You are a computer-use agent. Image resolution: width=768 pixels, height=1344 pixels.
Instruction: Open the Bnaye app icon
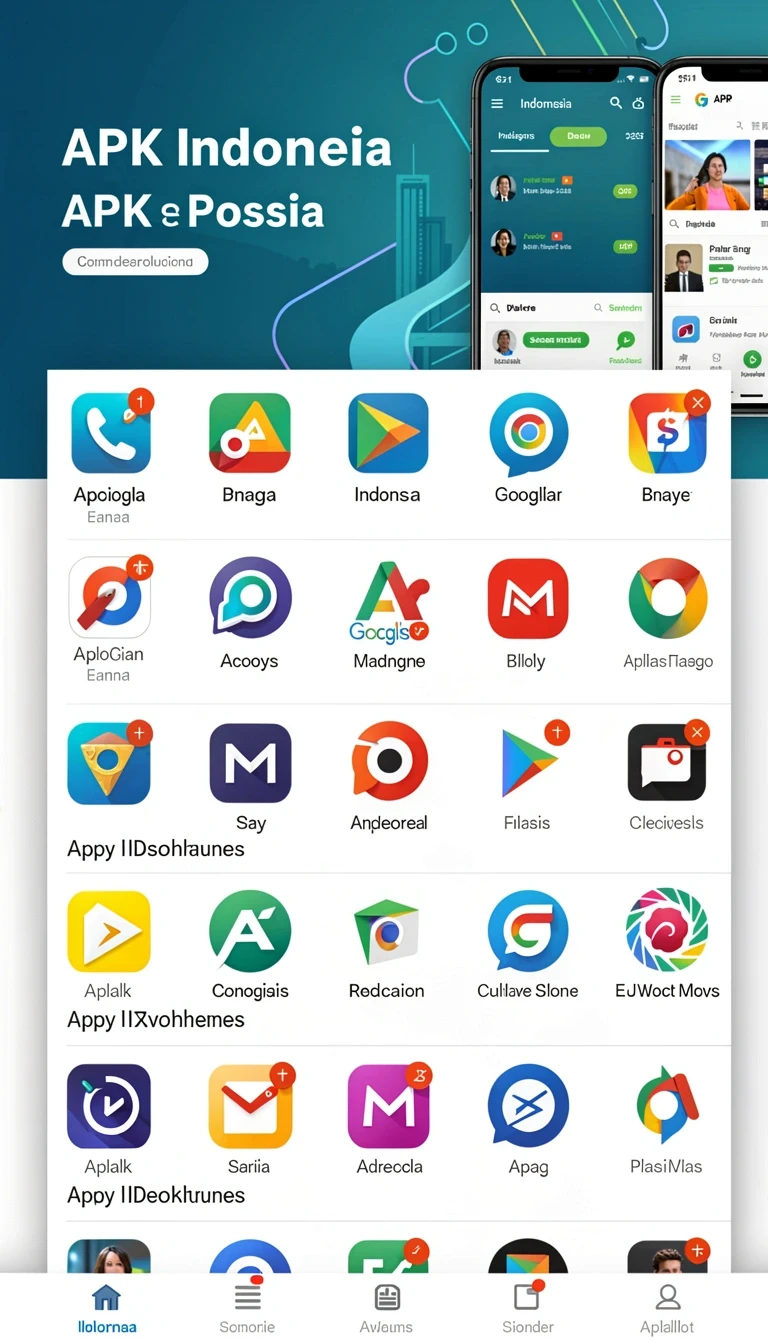click(x=667, y=433)
